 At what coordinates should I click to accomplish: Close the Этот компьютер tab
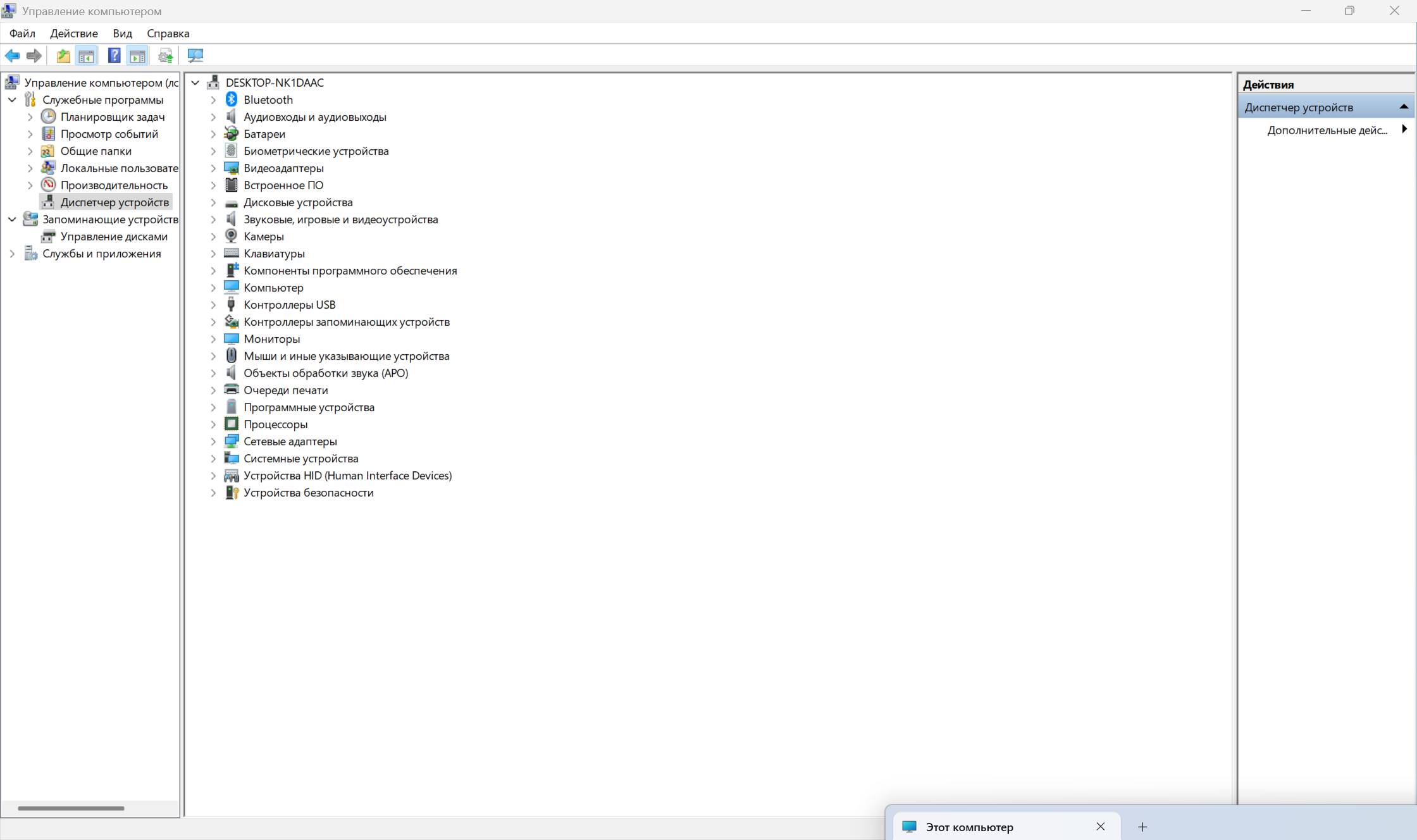tap(1100, 827)
